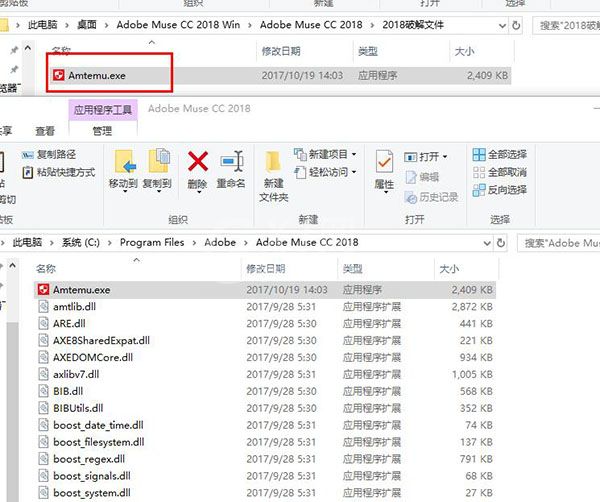Click lower navigation pane scrollbar up arrow
This screenshot has height=502, width=600.
click(x=13, y=265)
